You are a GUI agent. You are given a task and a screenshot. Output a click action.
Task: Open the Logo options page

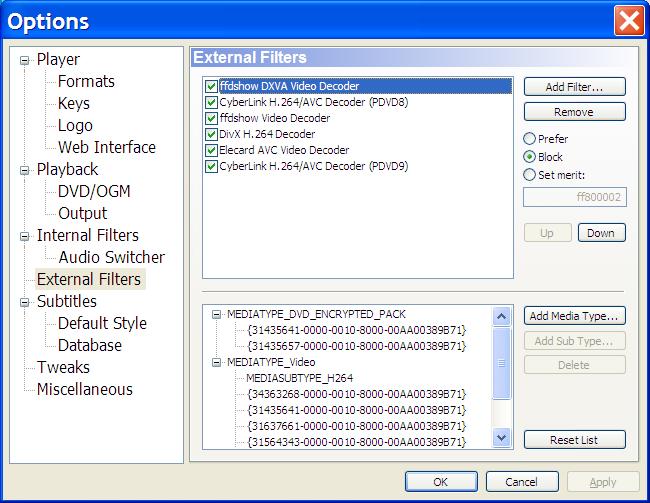pyautogui.click(x=75, y=125)
